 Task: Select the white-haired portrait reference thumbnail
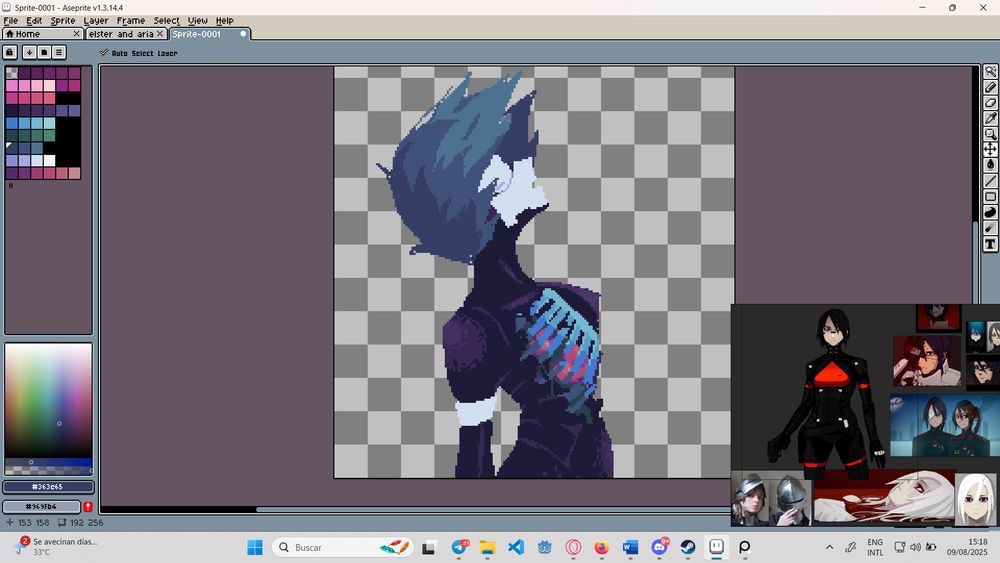pos(975,499)
